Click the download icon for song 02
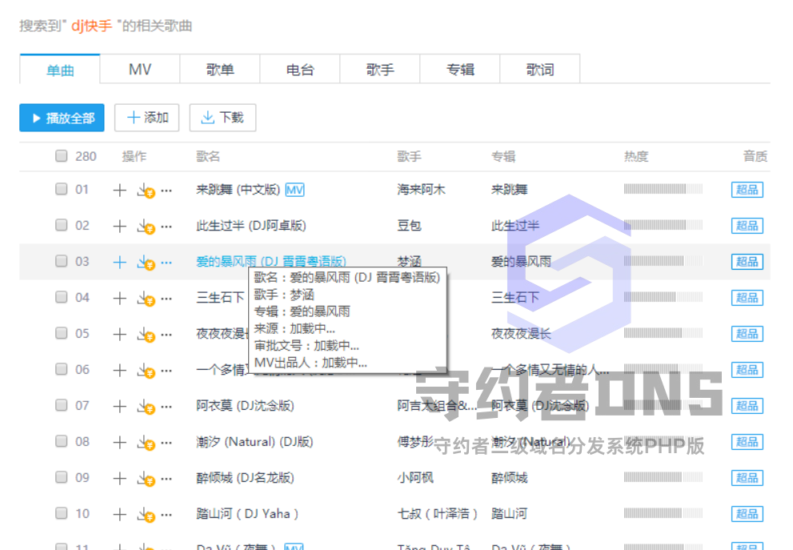 (x=145, y=226)
